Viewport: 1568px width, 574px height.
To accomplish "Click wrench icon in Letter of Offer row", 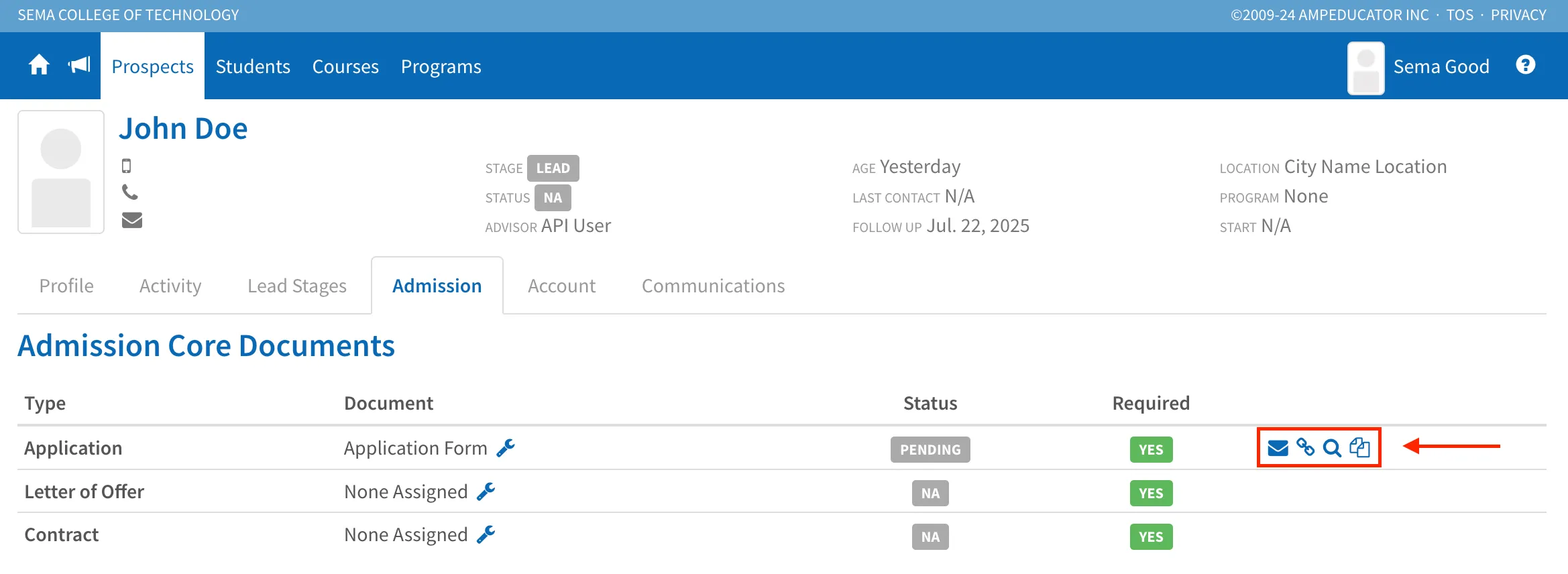I will [486, 492].
